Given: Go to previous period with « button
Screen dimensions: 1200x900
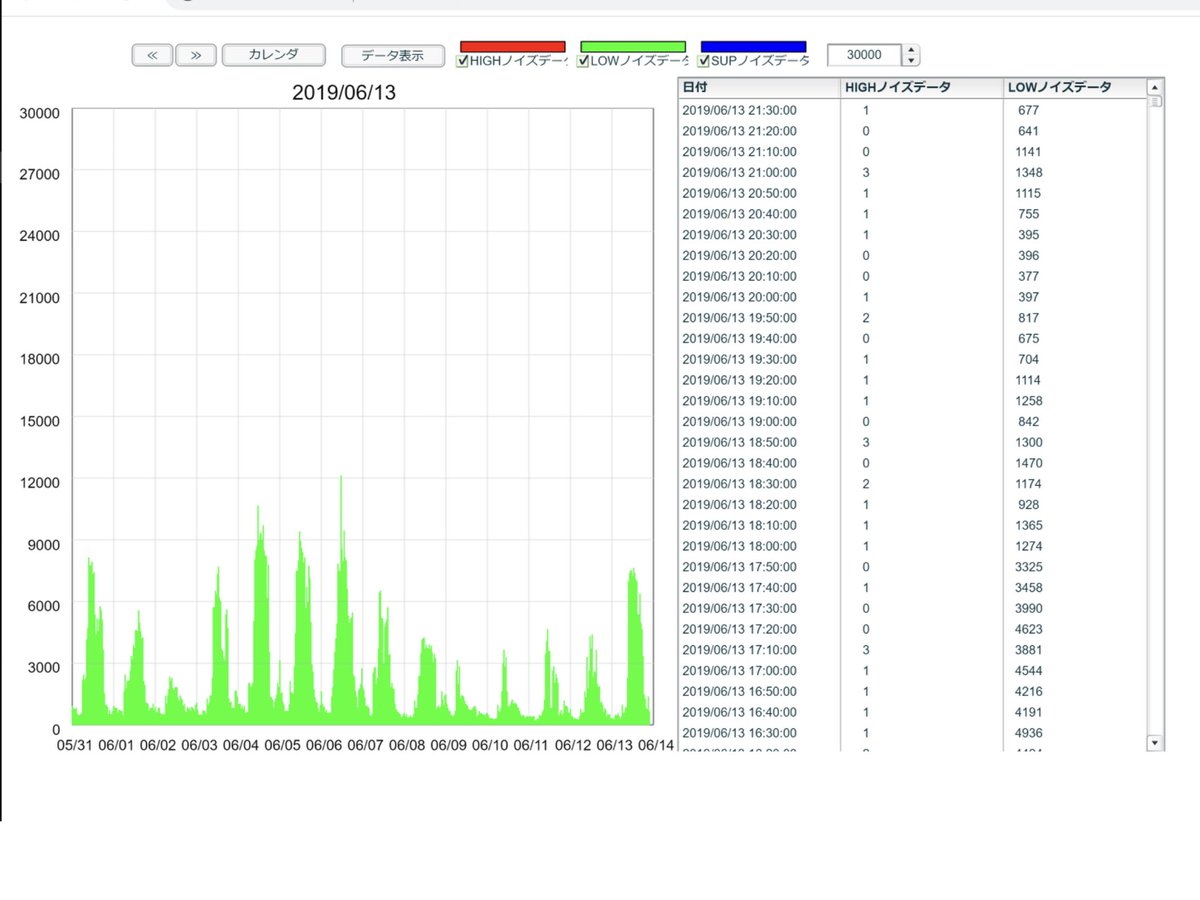Looking at the screenshot, I should (x=153, y=55).
